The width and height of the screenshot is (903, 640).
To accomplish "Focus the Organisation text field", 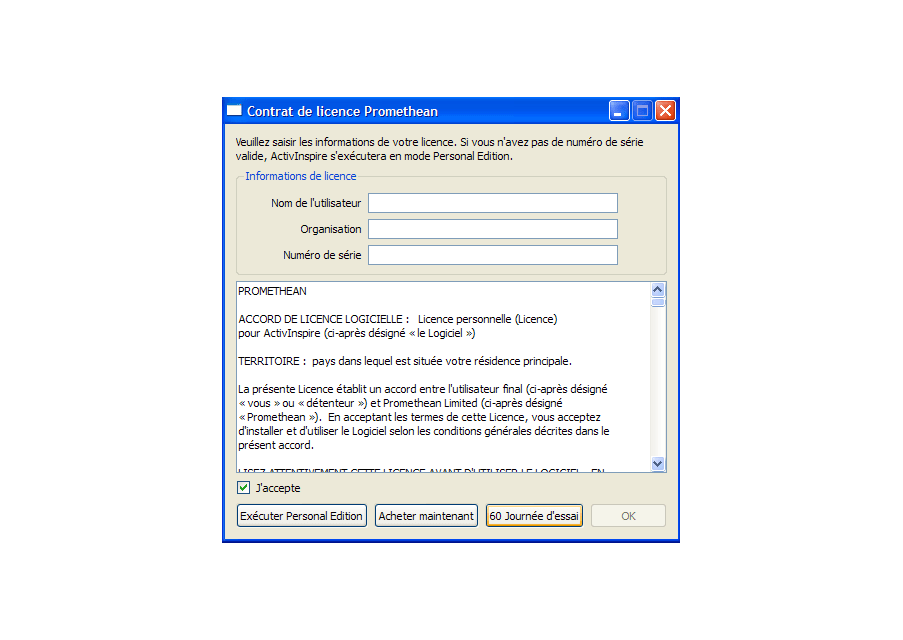I will tap(493, 229).
